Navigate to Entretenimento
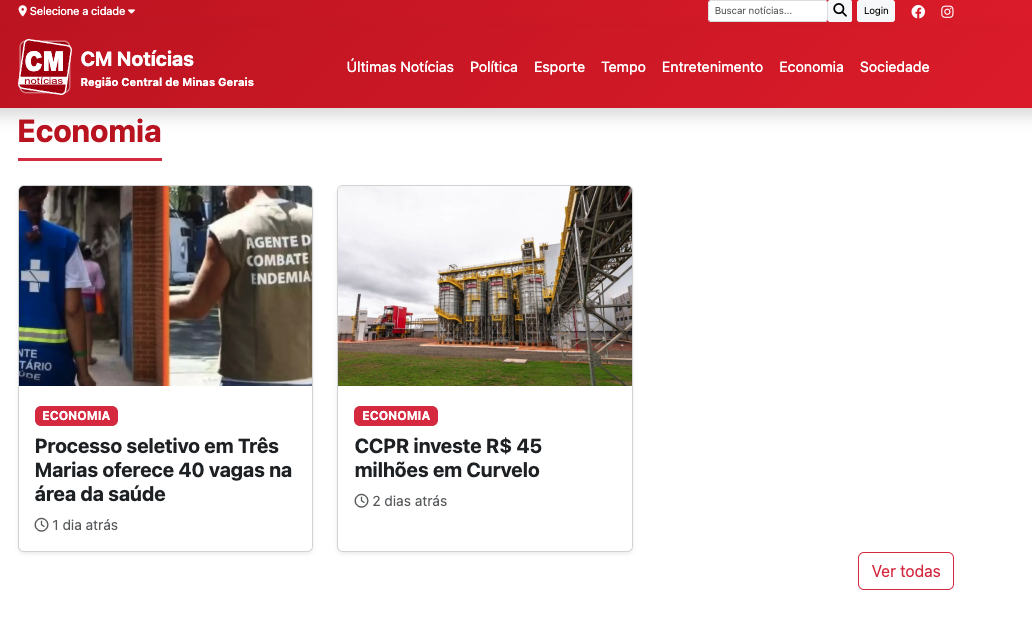Image resolution: width=1032 pixels, height=634 pixels. [x=712, y=67]
